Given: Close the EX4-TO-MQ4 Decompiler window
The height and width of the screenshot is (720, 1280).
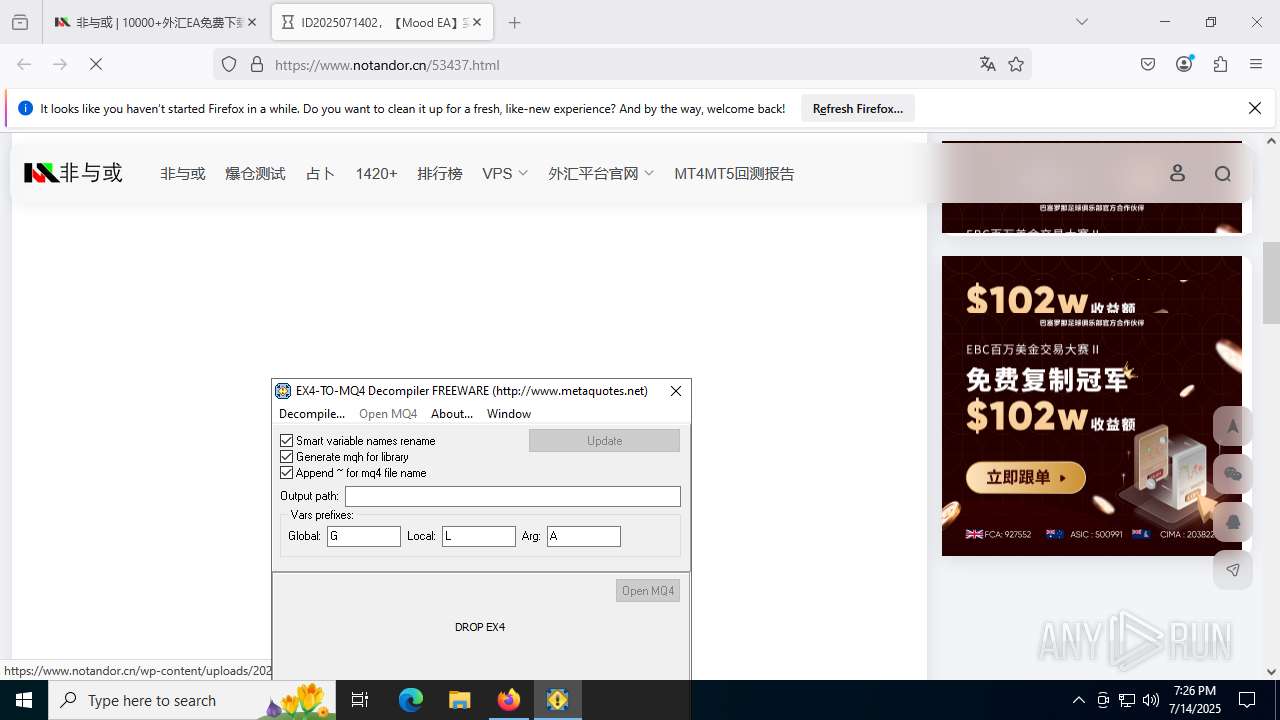Looking at the screenshot, I should 676,391.
